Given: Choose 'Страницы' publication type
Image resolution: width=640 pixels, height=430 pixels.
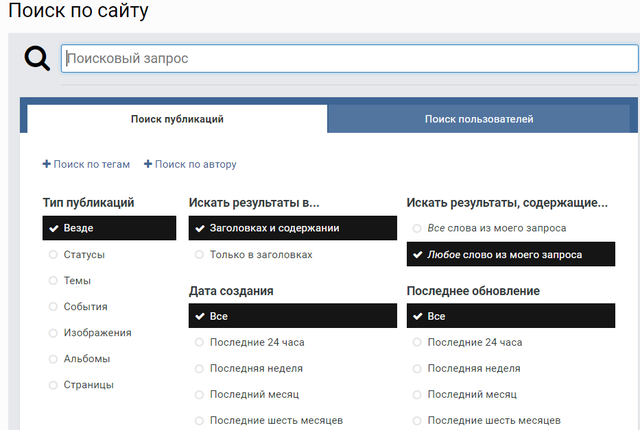Looking at the screenshot, I should [x=88, y=385].
